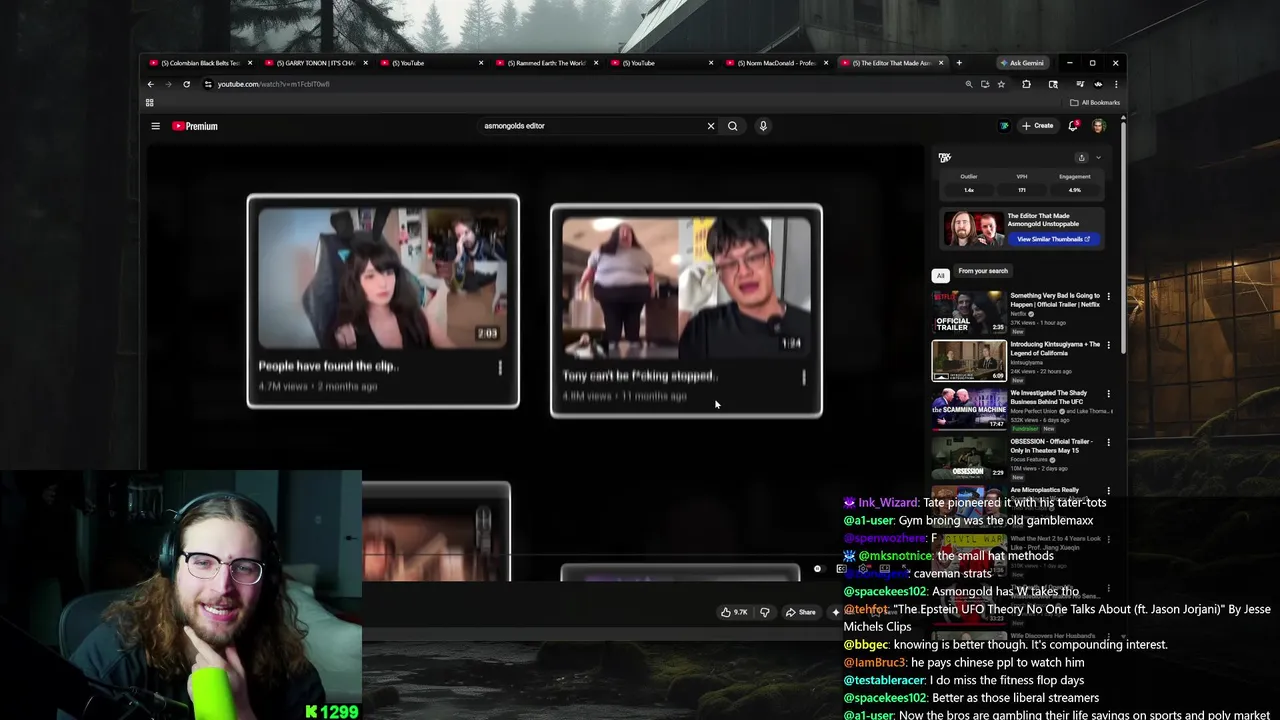1280x720 pixels.
Task: Toggle closed captions in the player
Action: pos(842,569)
